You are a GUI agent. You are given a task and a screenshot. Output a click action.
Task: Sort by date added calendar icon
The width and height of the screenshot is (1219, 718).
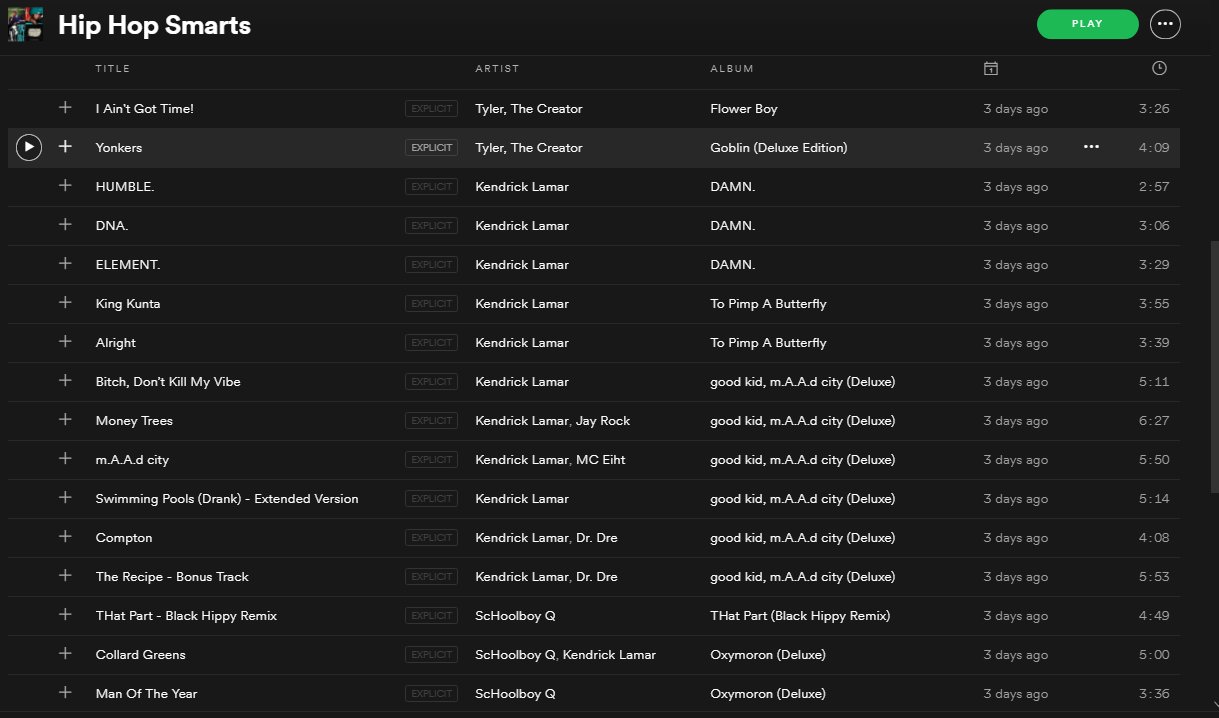click(990, 68)
